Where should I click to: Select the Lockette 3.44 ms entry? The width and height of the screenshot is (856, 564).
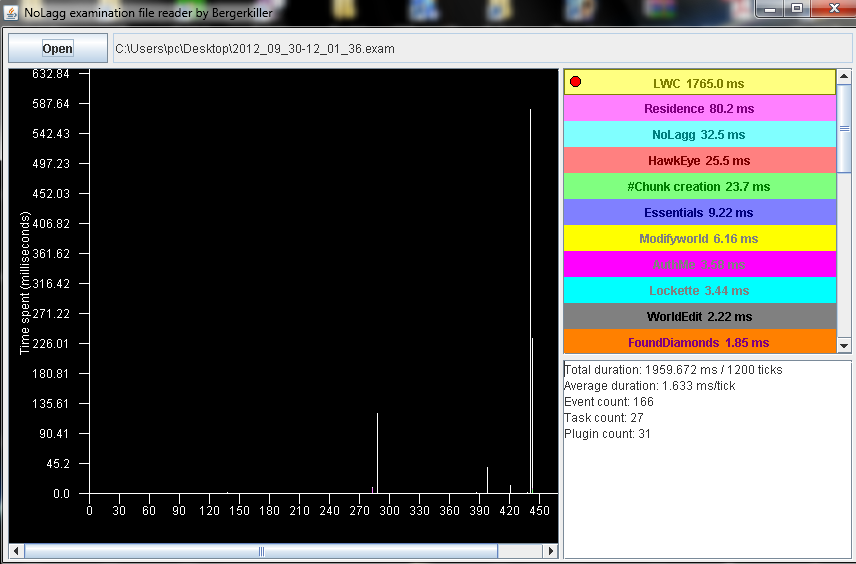(x=699, y=290)
